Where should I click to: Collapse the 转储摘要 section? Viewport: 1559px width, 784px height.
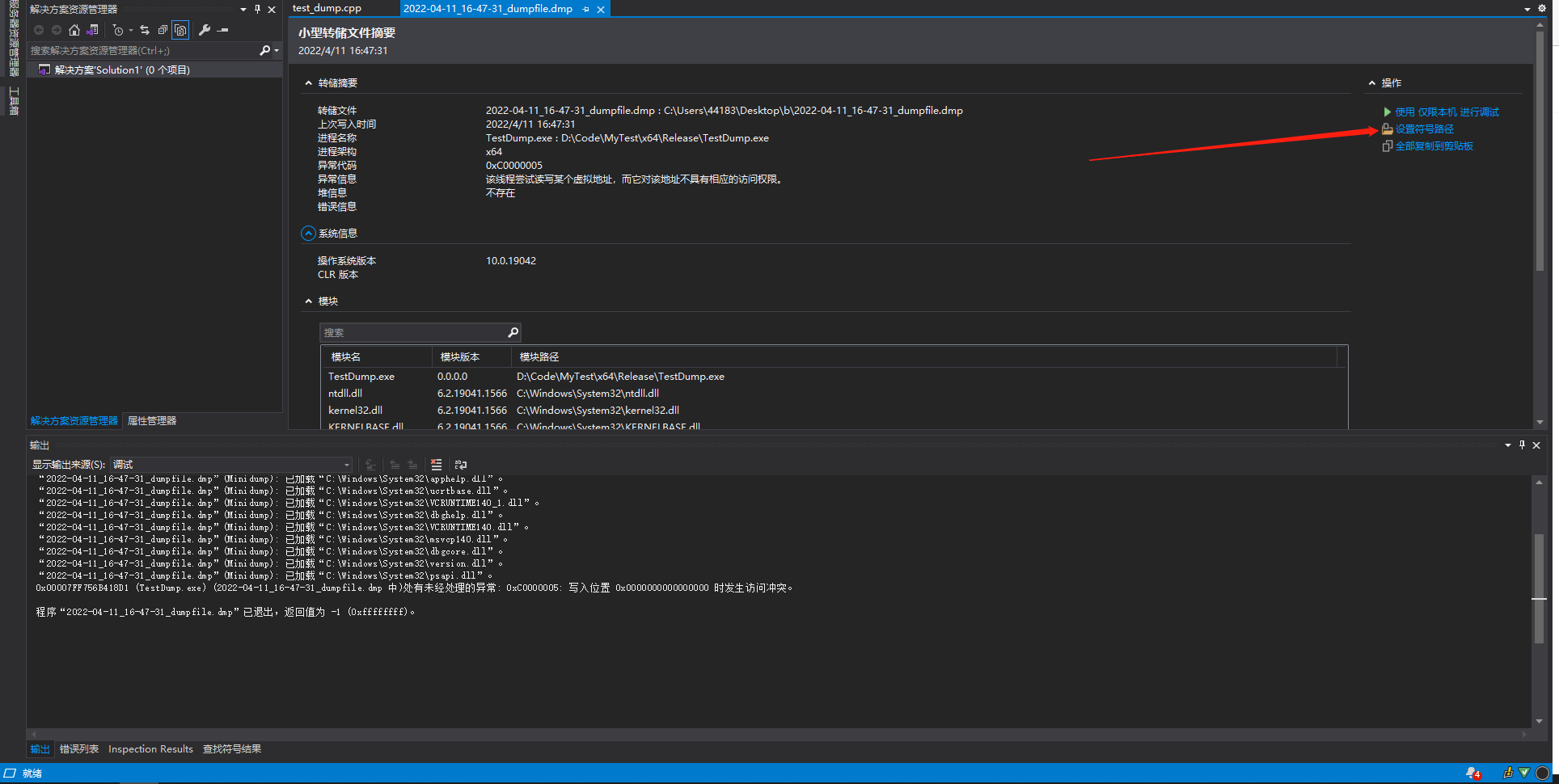pos(308,83)
